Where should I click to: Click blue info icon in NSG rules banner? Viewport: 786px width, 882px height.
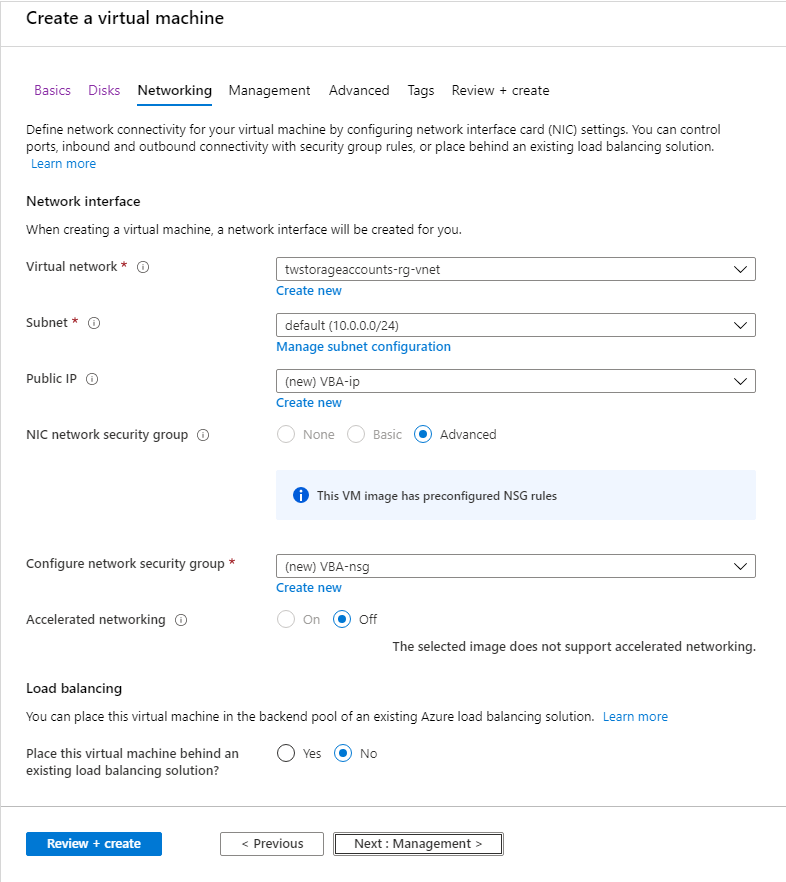point(301,496)
